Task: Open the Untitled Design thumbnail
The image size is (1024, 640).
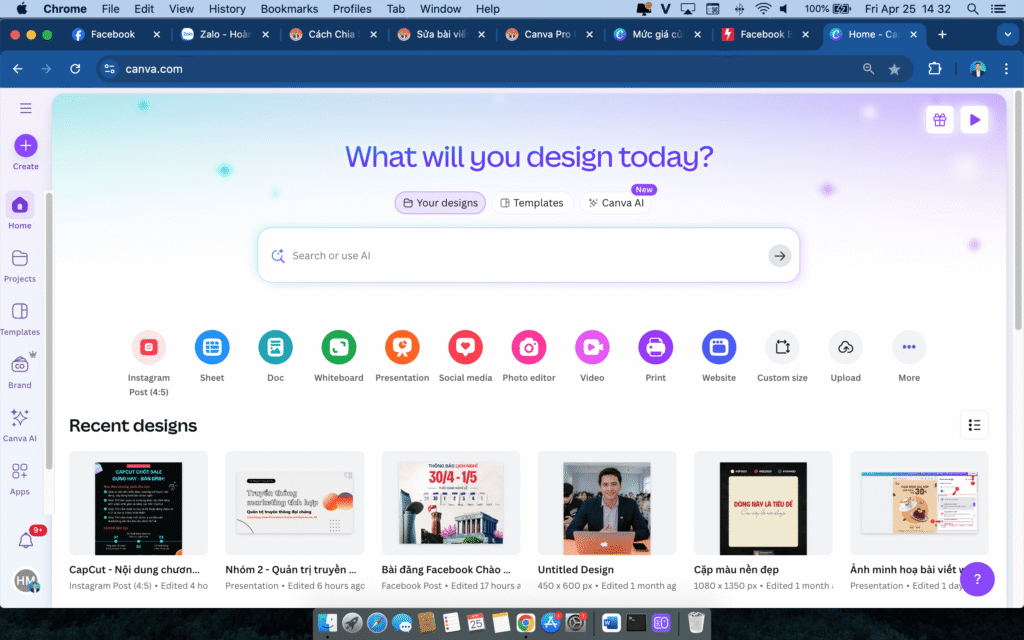Action: click(607, 503)
